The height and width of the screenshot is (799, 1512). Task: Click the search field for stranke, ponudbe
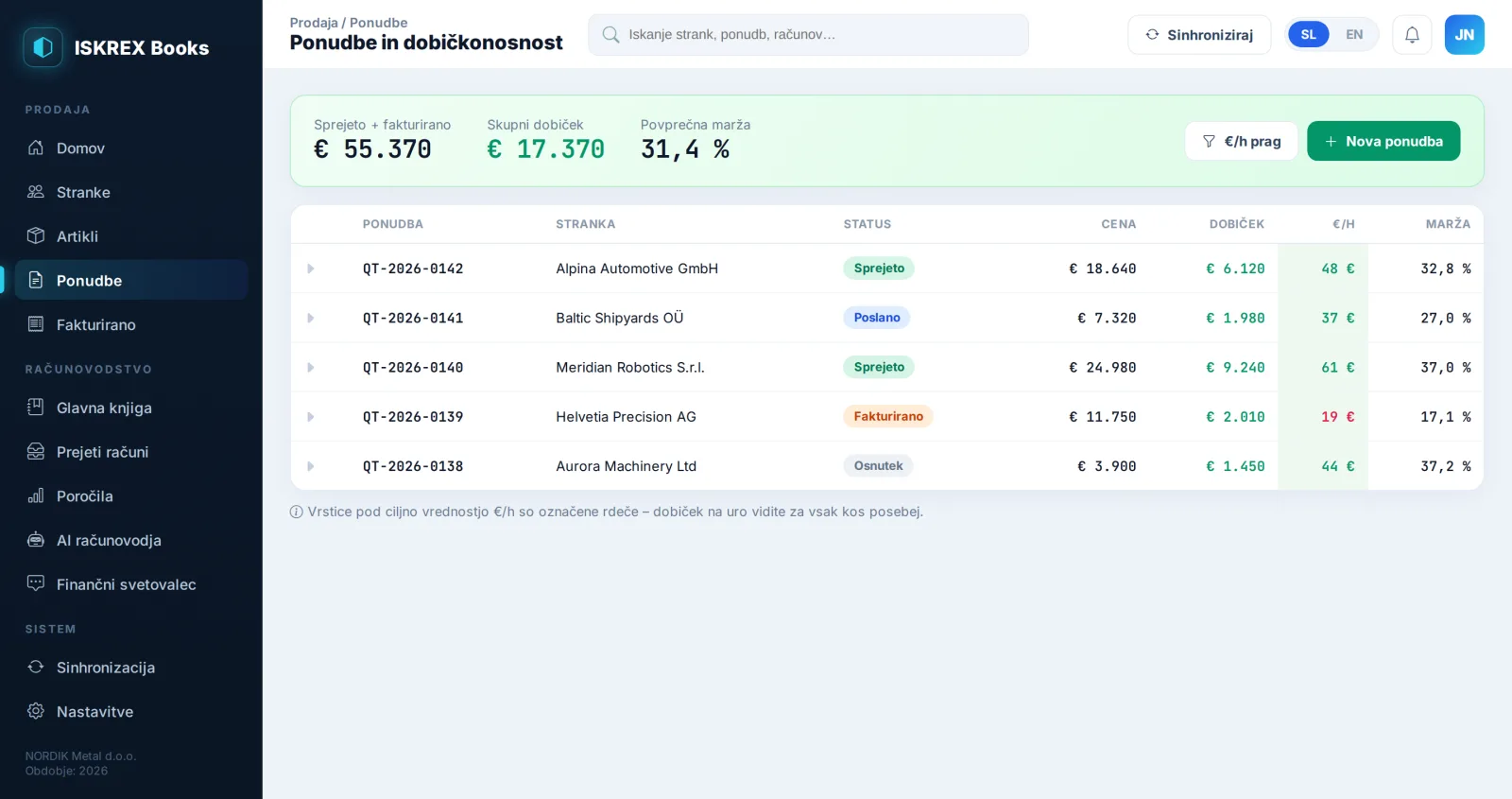tap(808, 35)
